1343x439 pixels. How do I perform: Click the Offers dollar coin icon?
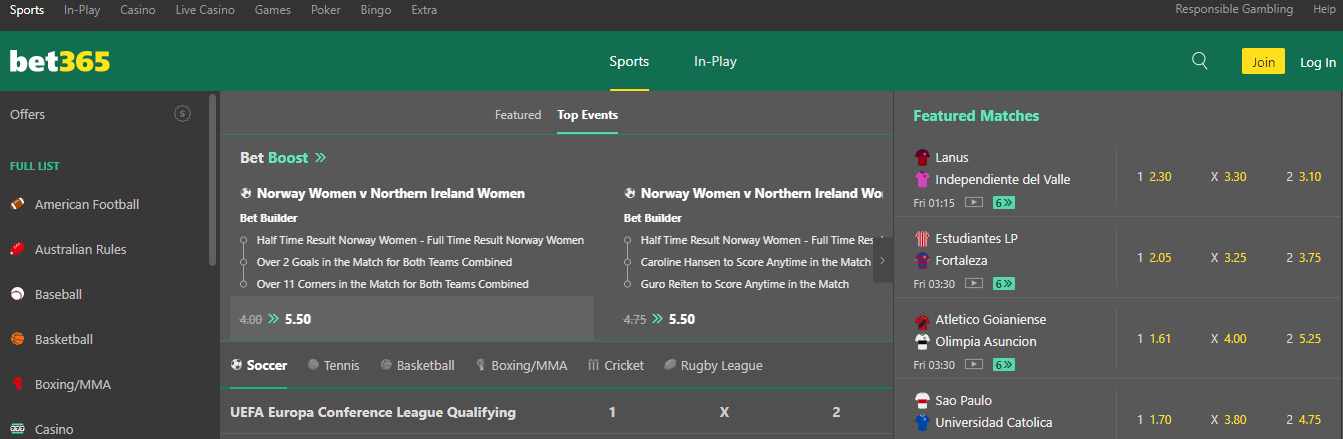(182, 114)
